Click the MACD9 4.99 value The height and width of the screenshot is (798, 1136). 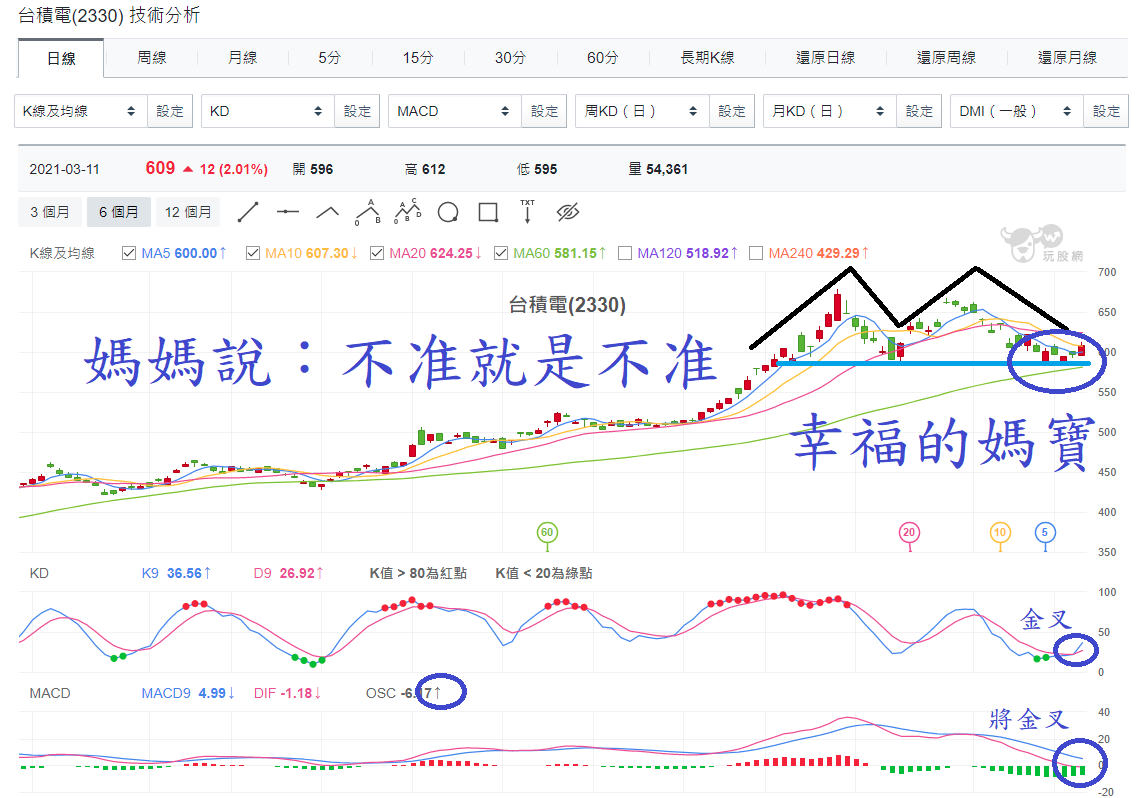tap(188, 694)
